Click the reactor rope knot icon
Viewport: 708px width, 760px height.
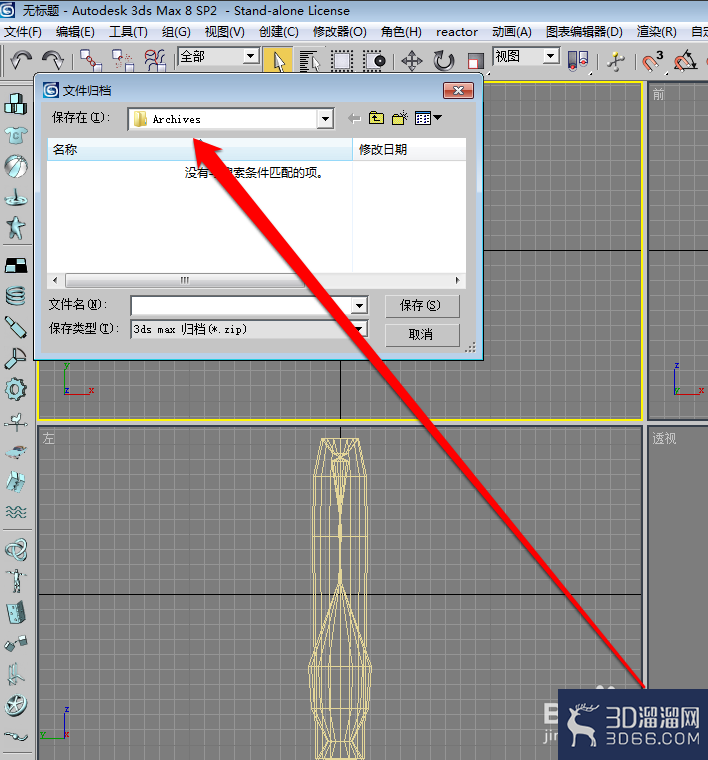[x=16, y=550]
